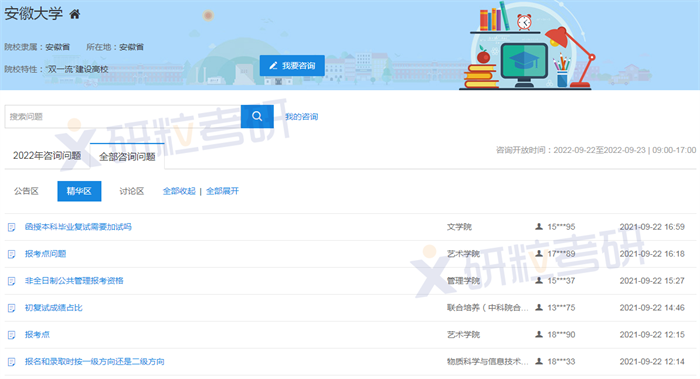Open question 非全日制公共管理报考资格
Screen dimensions: 700x379
tap(74, 280)
